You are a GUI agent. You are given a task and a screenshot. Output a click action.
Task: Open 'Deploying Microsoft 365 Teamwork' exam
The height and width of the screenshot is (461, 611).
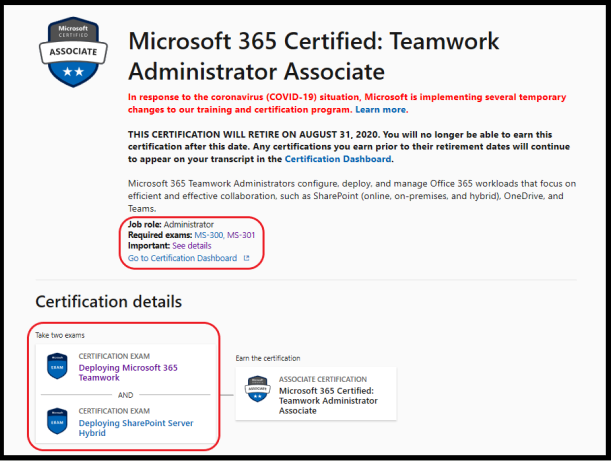pos(128,373)
